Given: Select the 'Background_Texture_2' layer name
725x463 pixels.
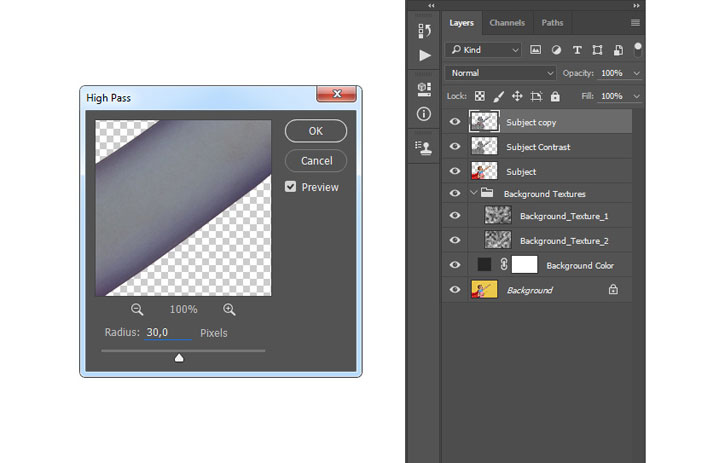Looking at the screenshot, I should (564, 241).
